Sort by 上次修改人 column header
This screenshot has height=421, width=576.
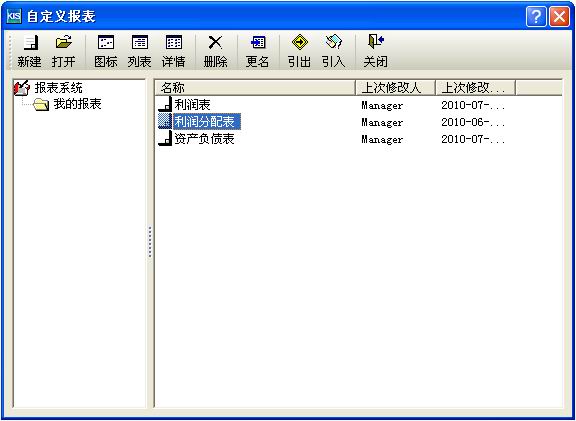(395, 88)
